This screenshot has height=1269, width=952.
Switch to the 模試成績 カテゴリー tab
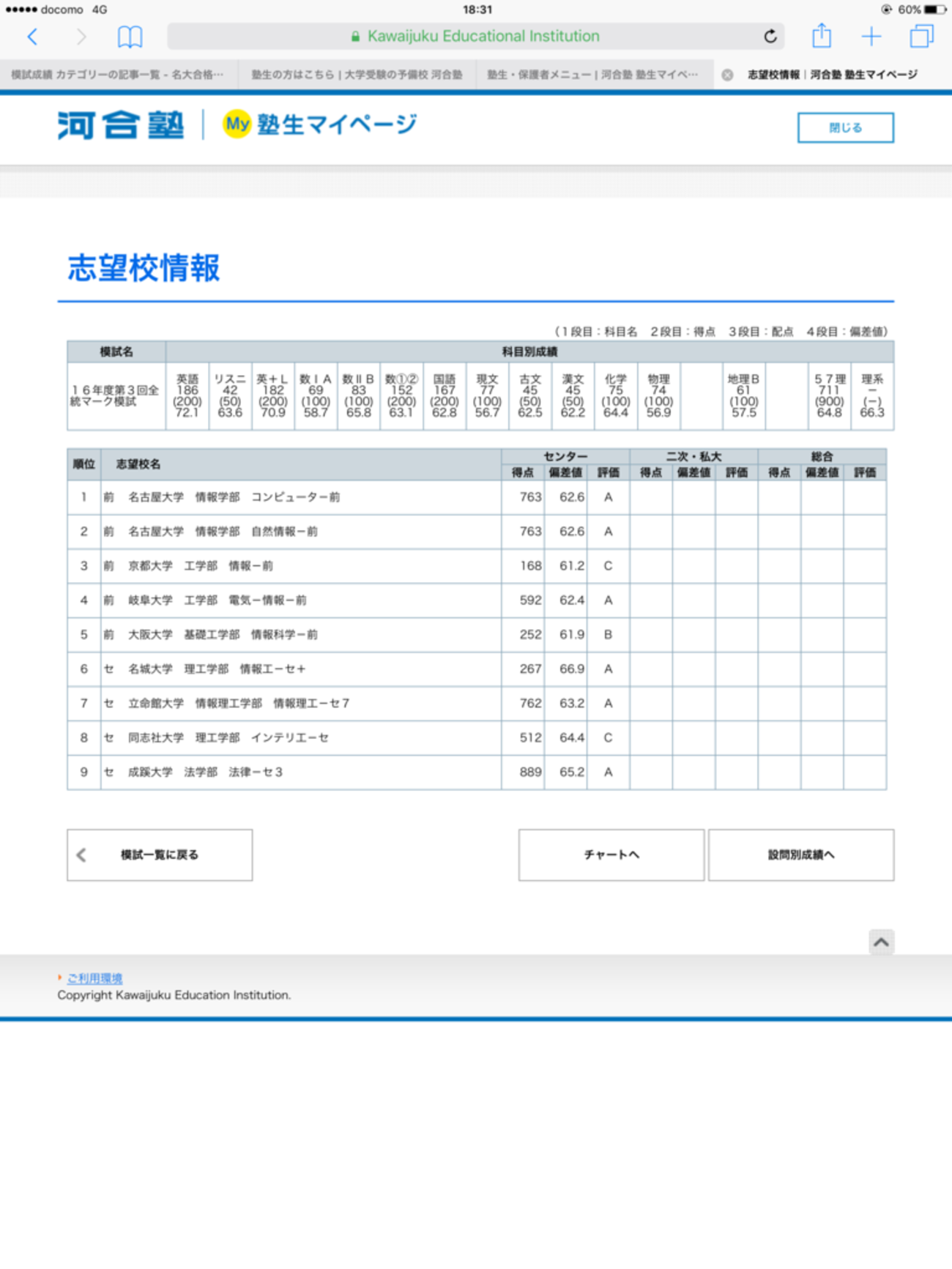click(117, 75)
